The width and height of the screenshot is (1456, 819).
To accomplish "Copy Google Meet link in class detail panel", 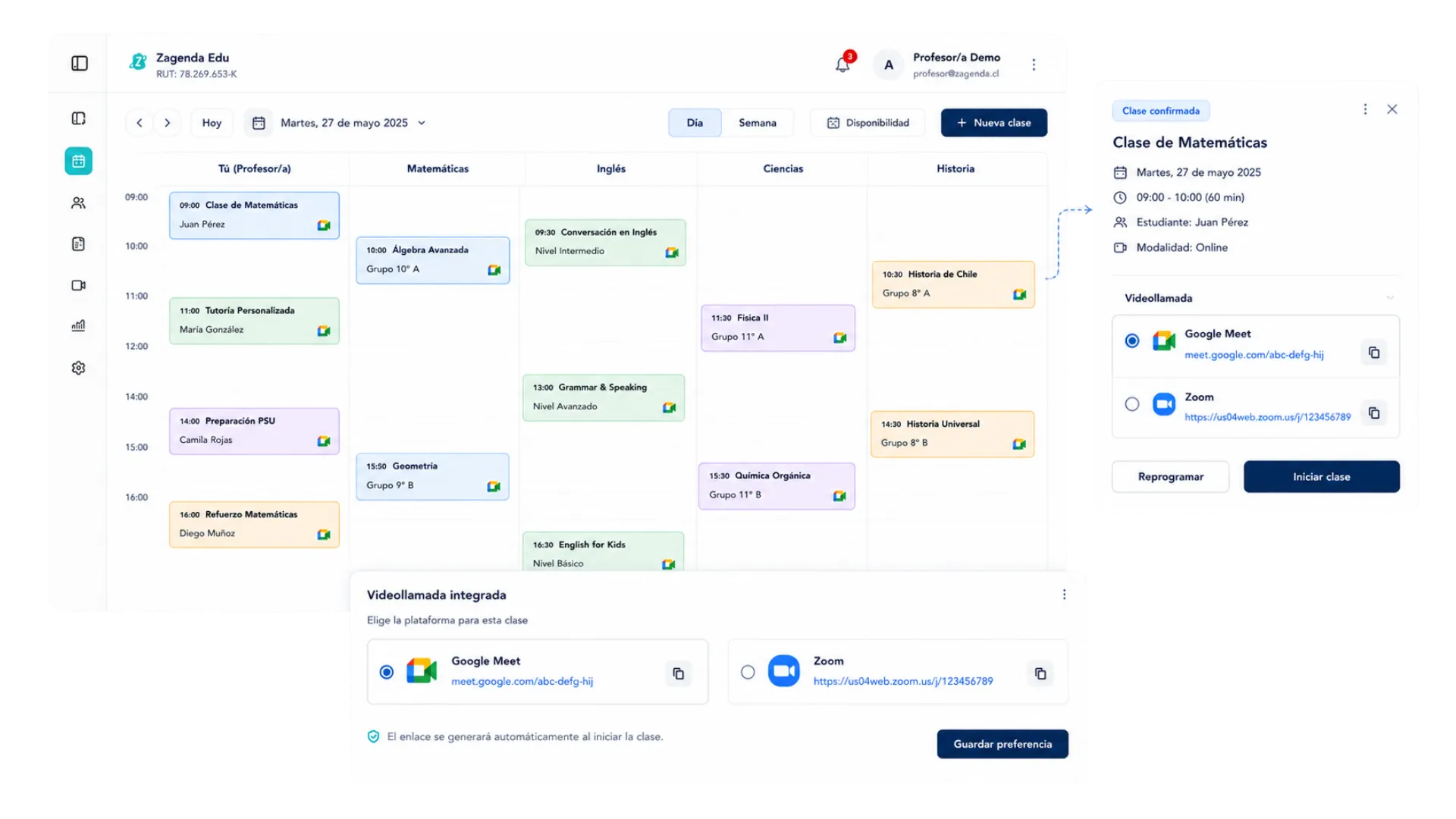I will pyautogui.click(x=1374, y=353).
